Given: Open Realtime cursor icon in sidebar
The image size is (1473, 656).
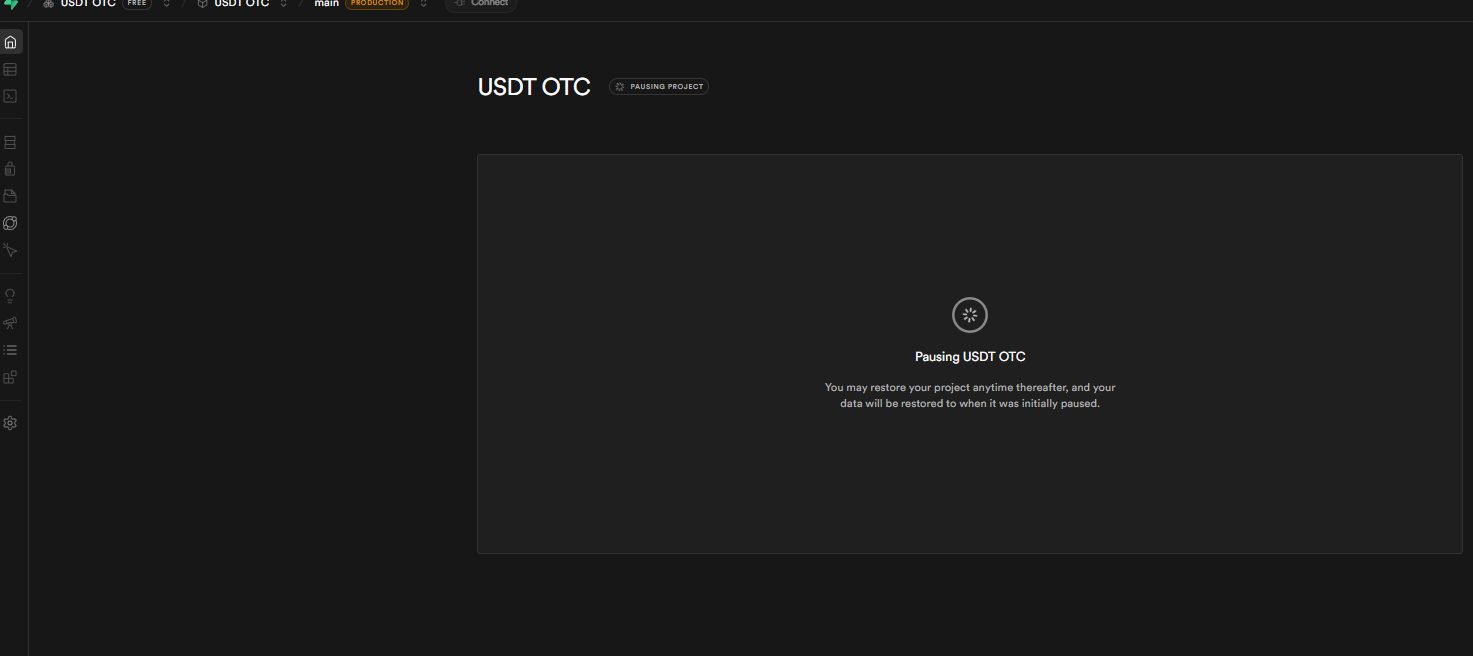Looking at the screenshot, I should point(10,250).
